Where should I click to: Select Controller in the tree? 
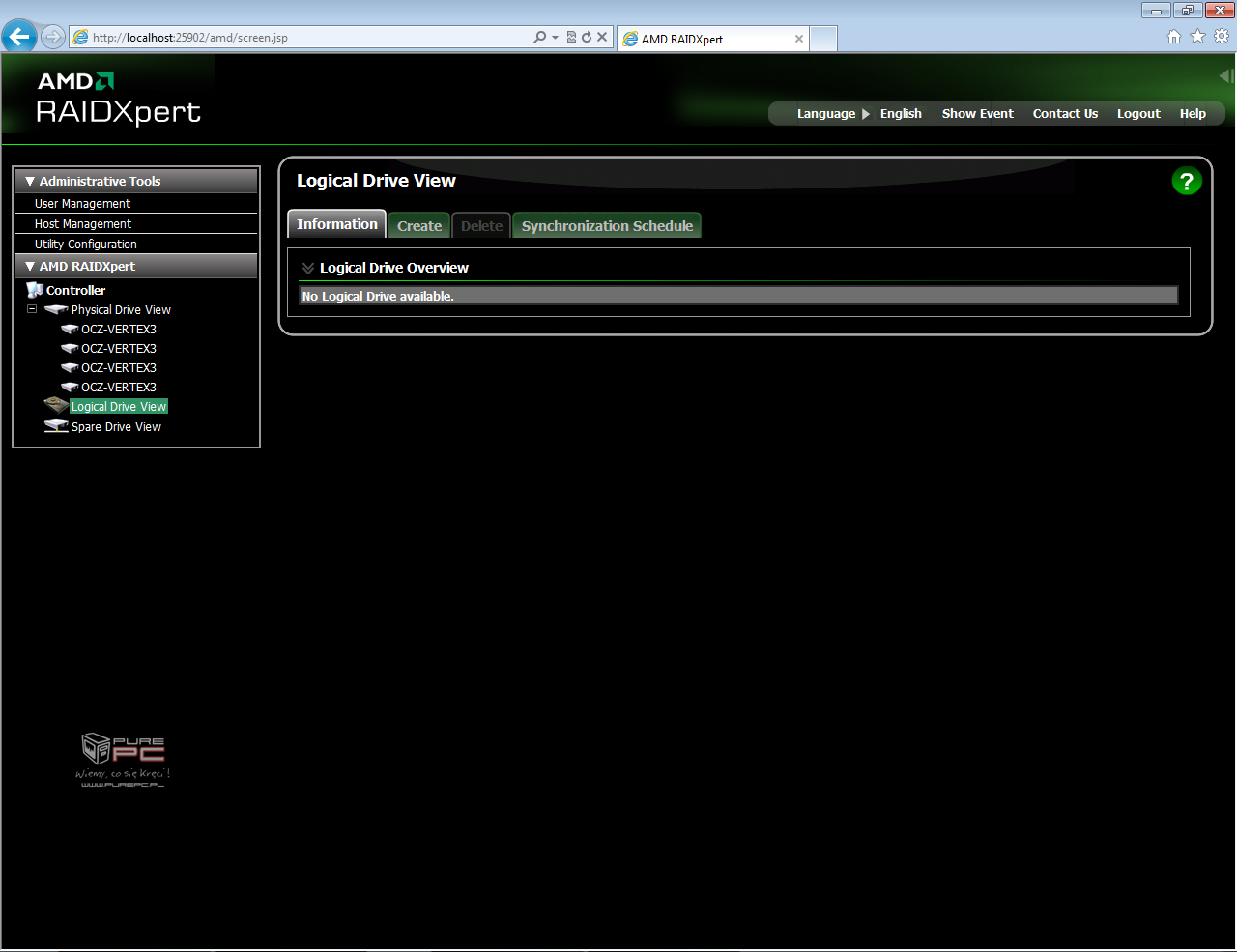coord(75,290)
